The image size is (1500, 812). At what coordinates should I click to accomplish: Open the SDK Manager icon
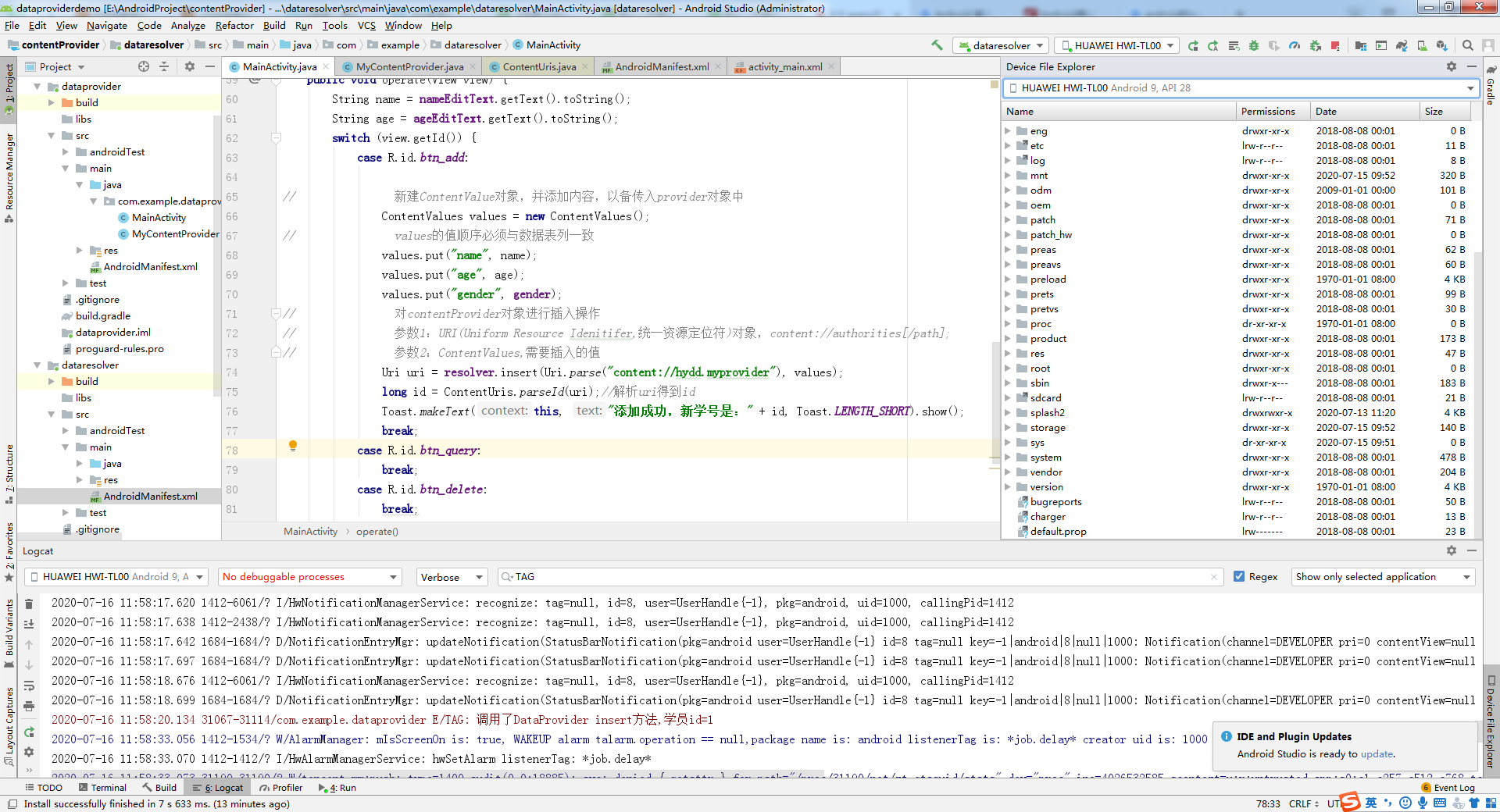(1442, 45)
